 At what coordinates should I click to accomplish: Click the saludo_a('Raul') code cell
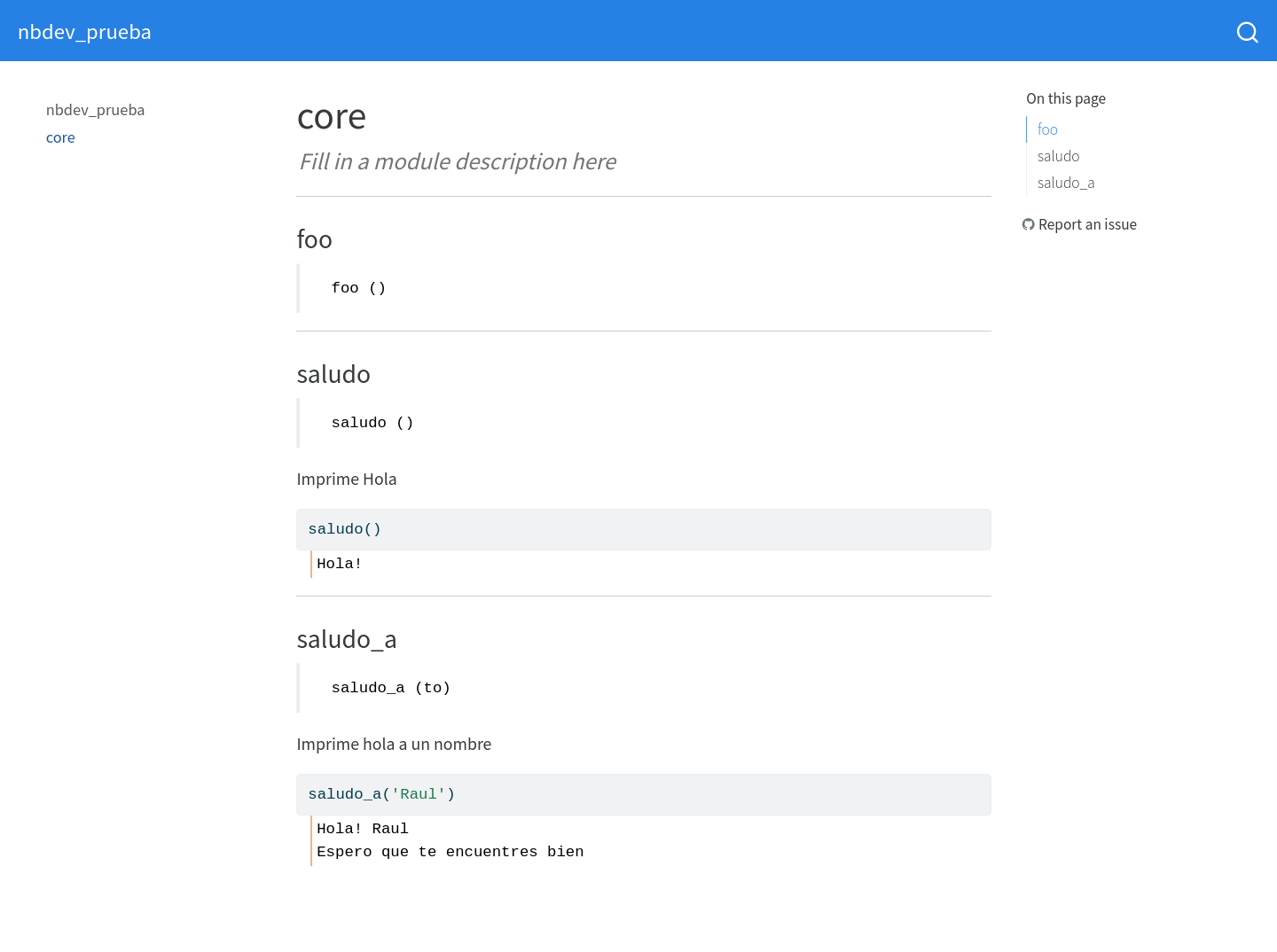[643, 794]
